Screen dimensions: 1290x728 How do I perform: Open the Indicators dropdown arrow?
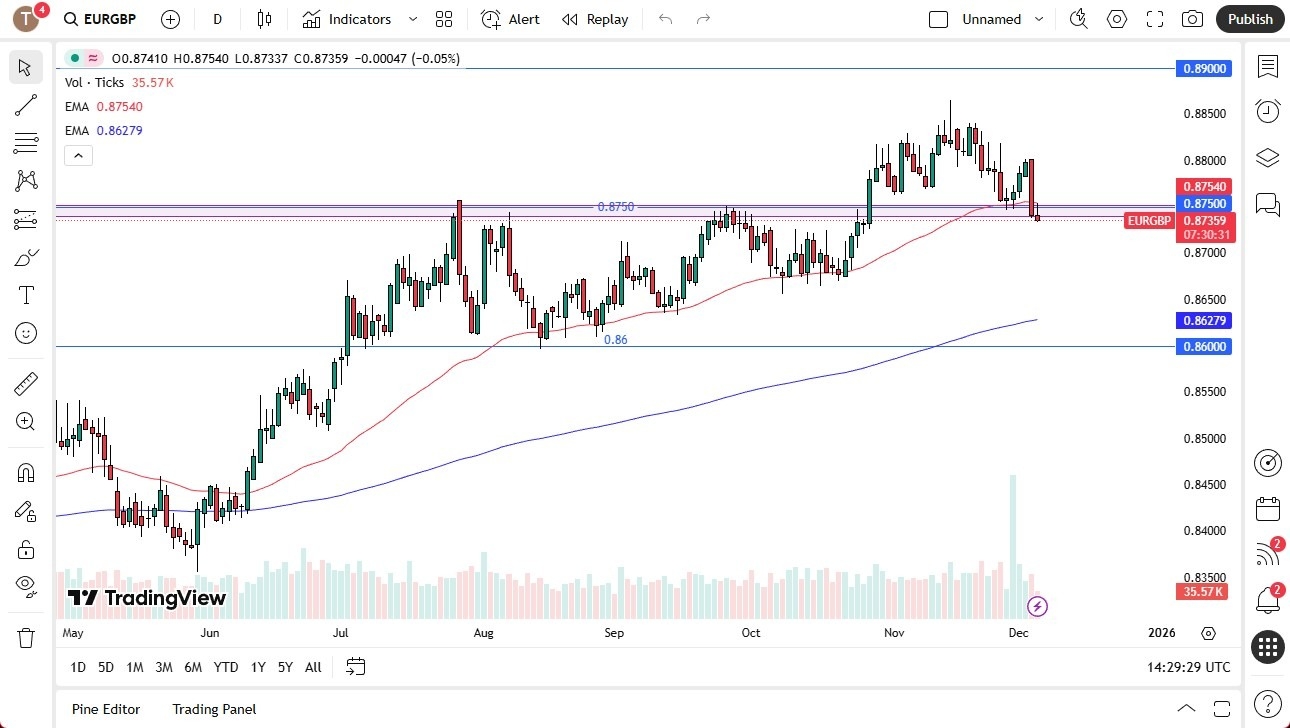(411, 19)
